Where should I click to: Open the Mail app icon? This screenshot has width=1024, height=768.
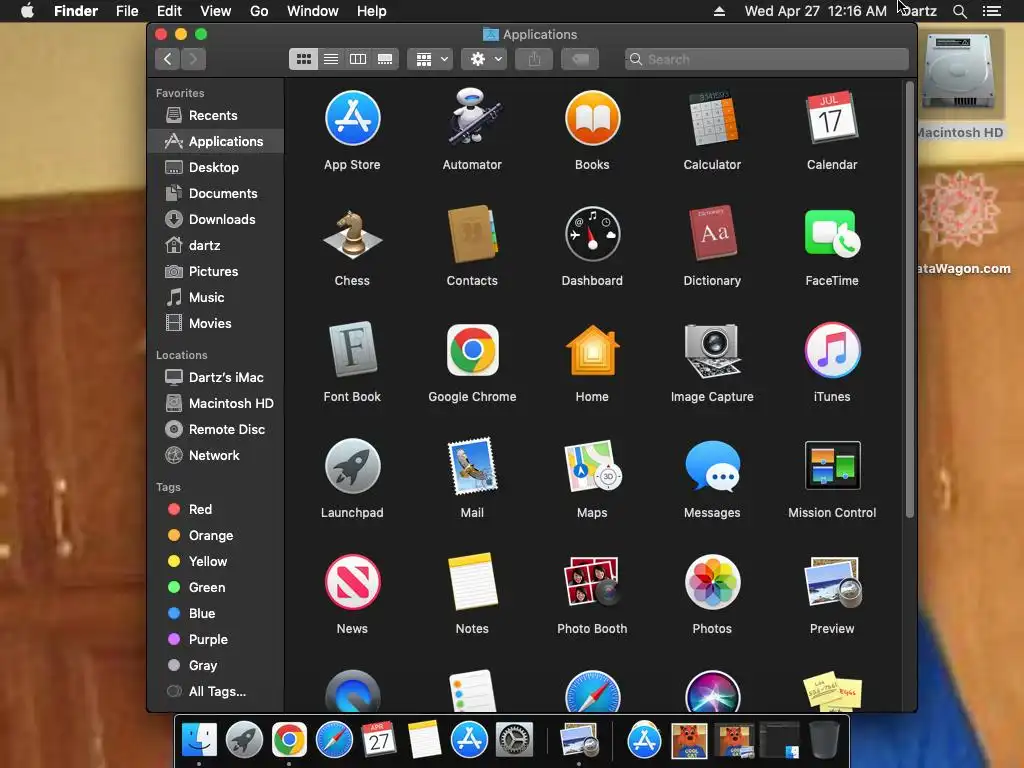[472, 466]
